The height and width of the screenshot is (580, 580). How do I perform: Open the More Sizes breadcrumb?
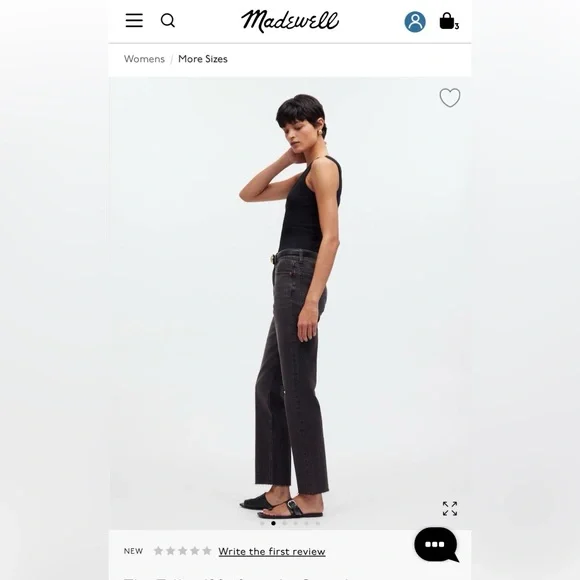[x=203, y=59]
